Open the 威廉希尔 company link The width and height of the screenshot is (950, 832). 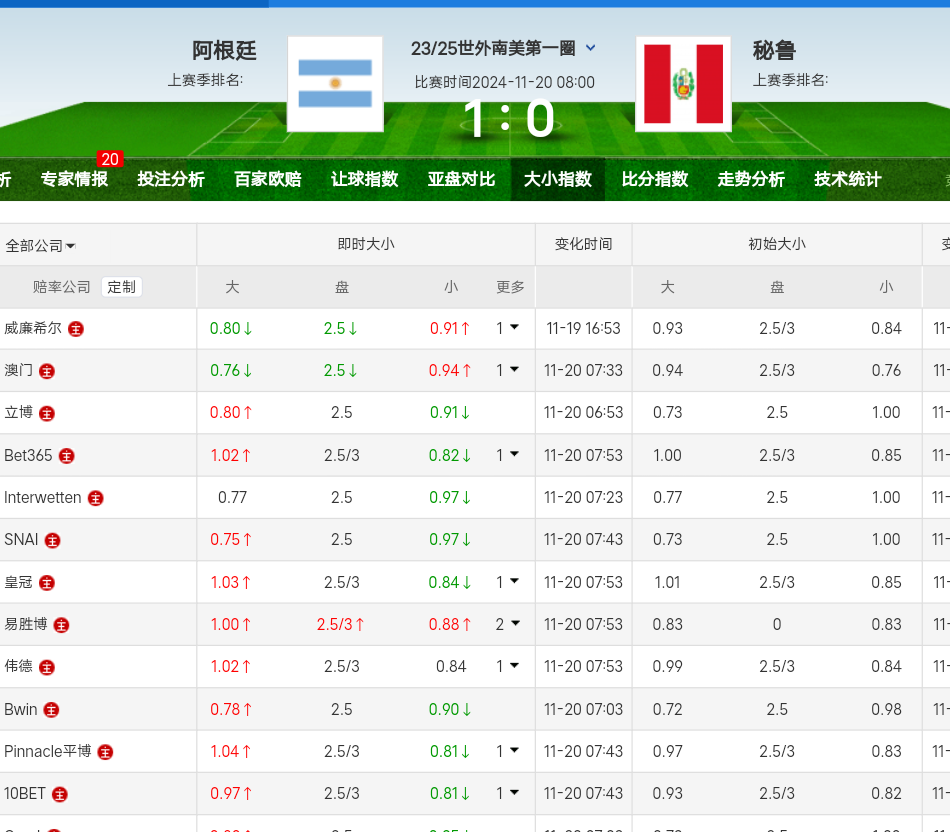coord(33,328)
